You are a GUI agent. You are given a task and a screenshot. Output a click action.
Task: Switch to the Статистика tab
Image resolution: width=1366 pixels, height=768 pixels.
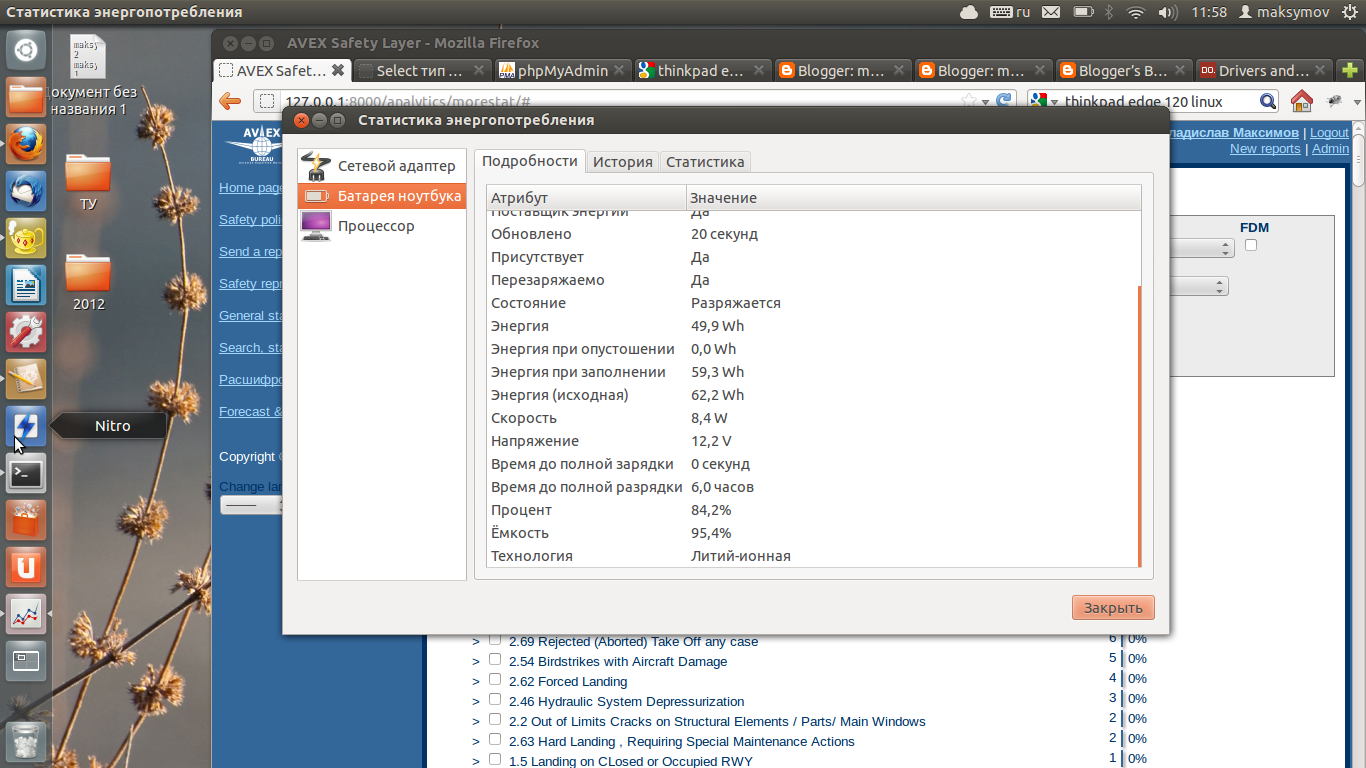(x=705, y=162)
